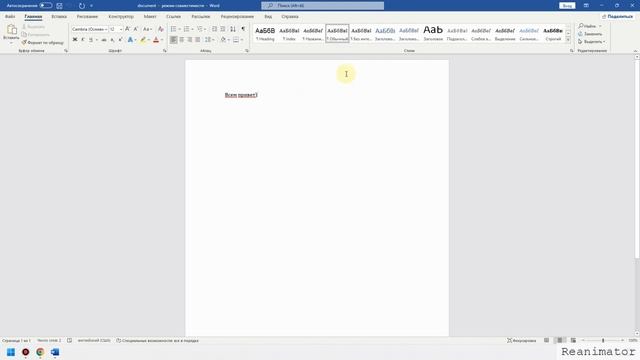The width and height of the screenshot is (640, 360).
Task: Toggle Underline formatting
Action: click(x=91, y=40)
